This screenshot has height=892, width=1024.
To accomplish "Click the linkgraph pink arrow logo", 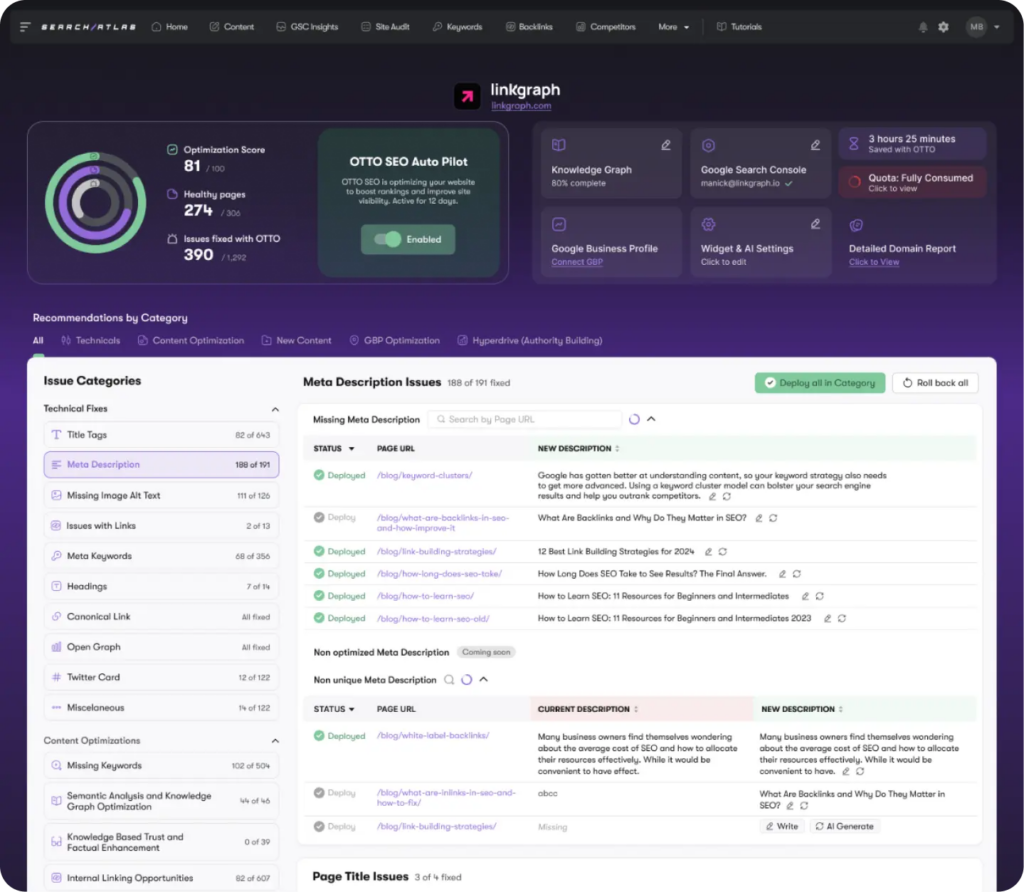I will click(467, 96).
